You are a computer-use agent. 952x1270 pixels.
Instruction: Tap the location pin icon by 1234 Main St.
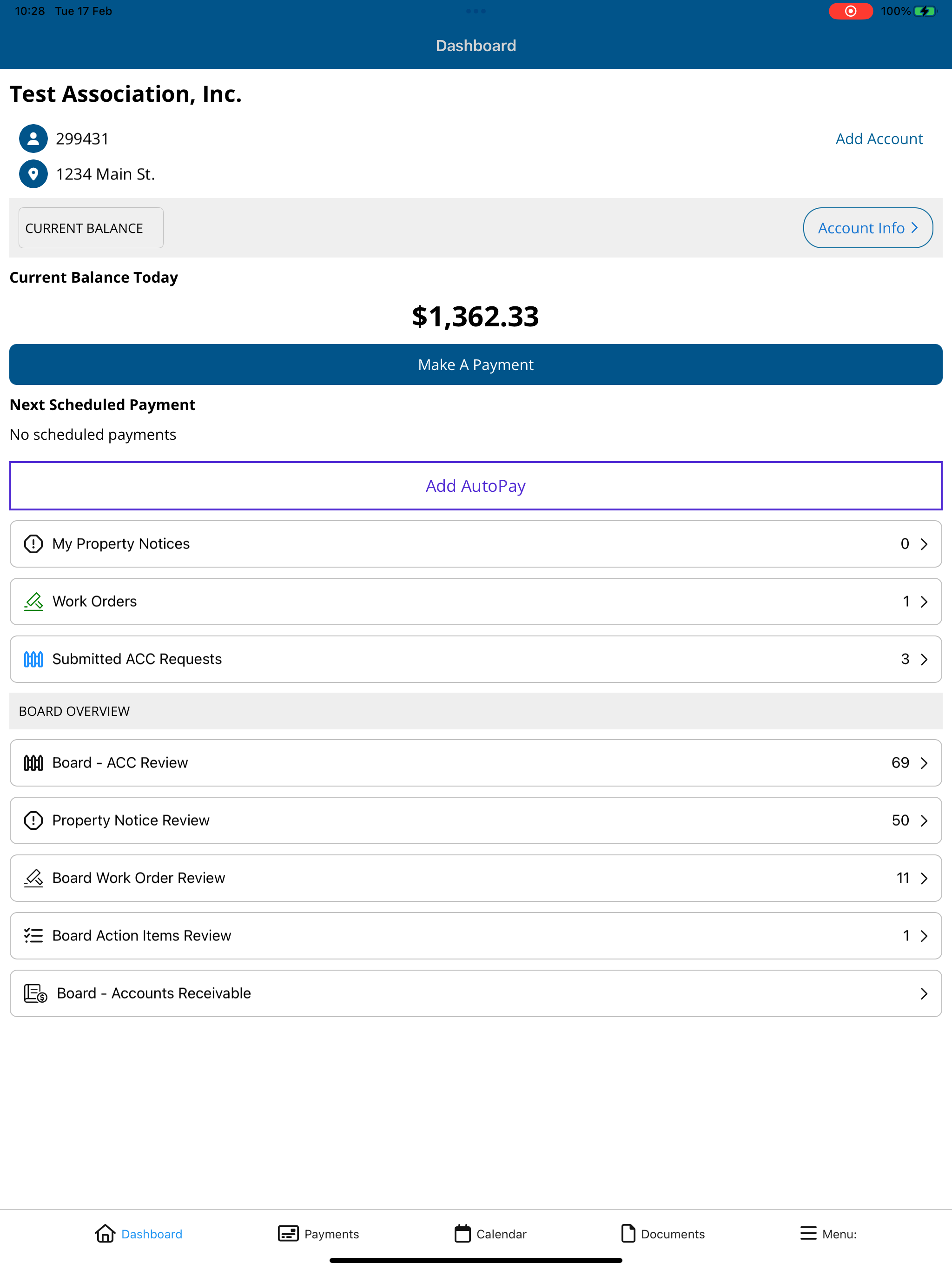click(x=33, y=173)
